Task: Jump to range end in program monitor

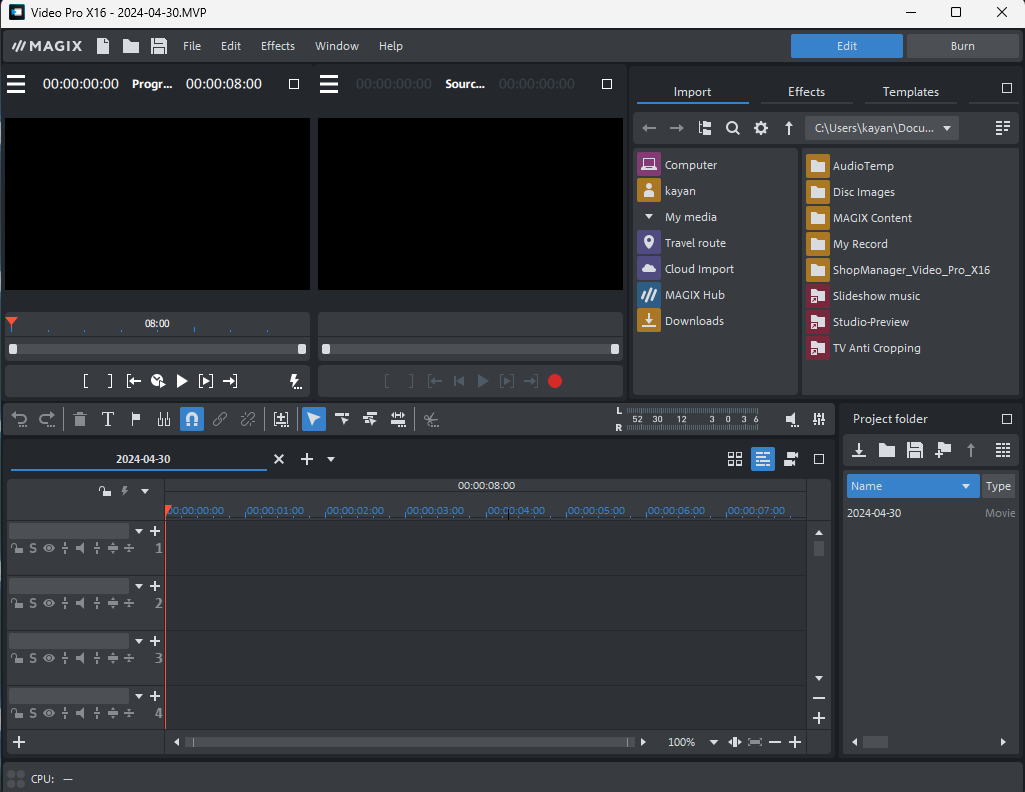Action: pyautogui.click(x=230, y=381)
